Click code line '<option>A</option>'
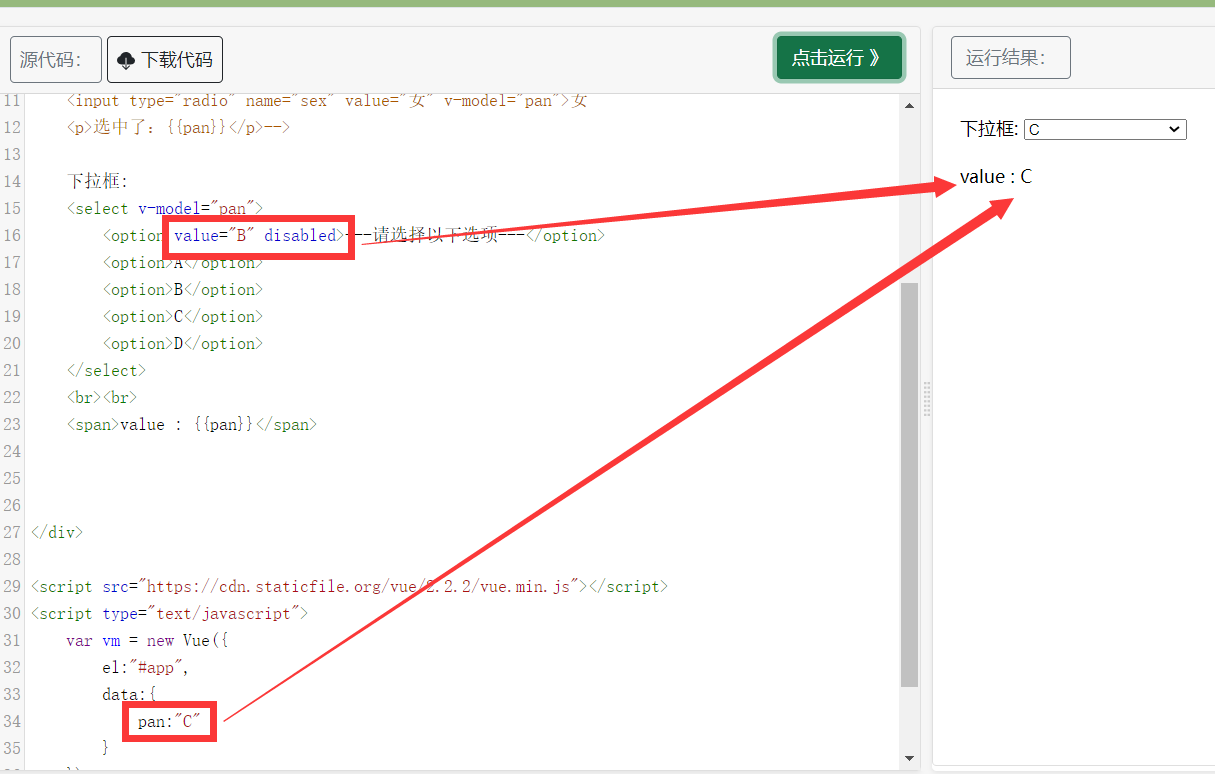This screenshot has height=774, width=1215. pyautogui.click(x=182, y=262)
